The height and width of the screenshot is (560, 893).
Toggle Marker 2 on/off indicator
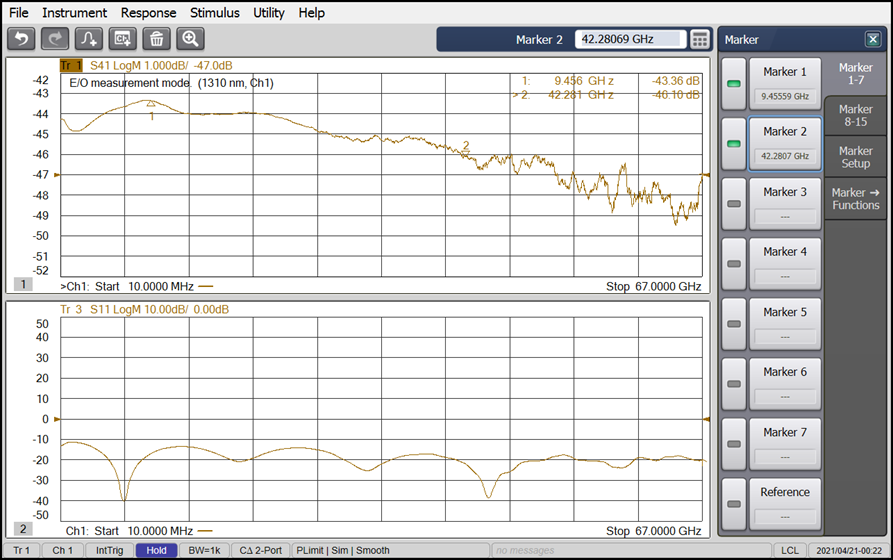coord(734,145)
